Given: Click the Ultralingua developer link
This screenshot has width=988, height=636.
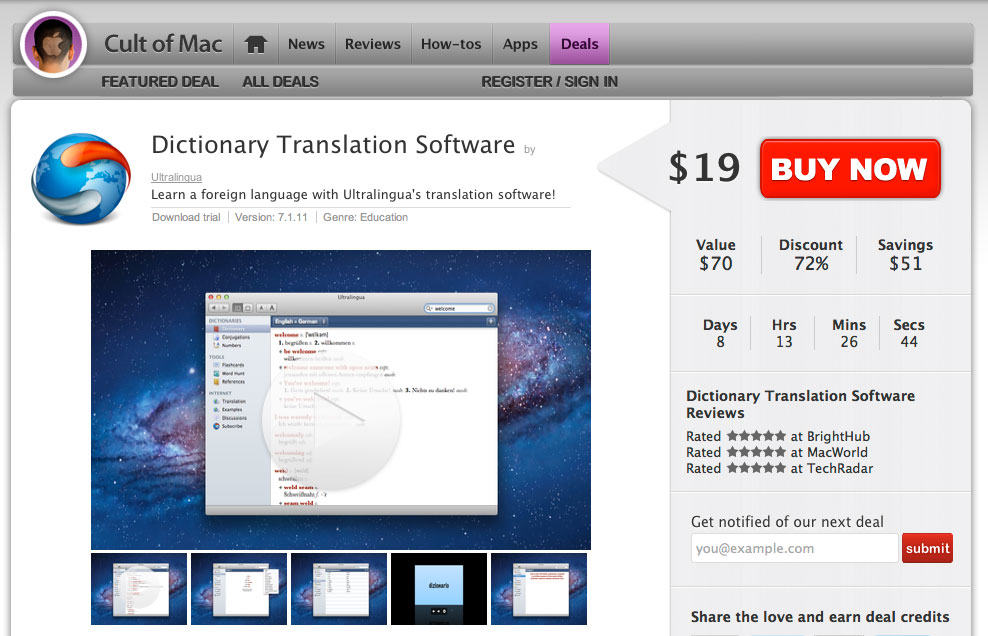Looking at the screenshot, I should [176, 177].
